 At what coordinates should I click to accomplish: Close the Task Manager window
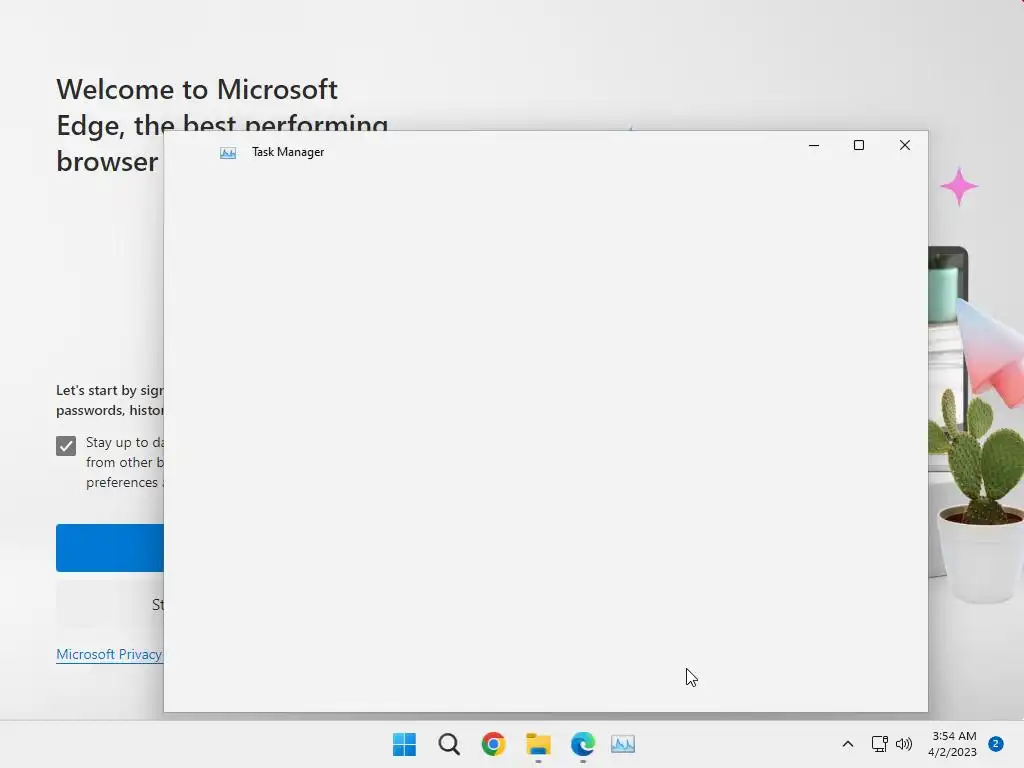[904, 146]
